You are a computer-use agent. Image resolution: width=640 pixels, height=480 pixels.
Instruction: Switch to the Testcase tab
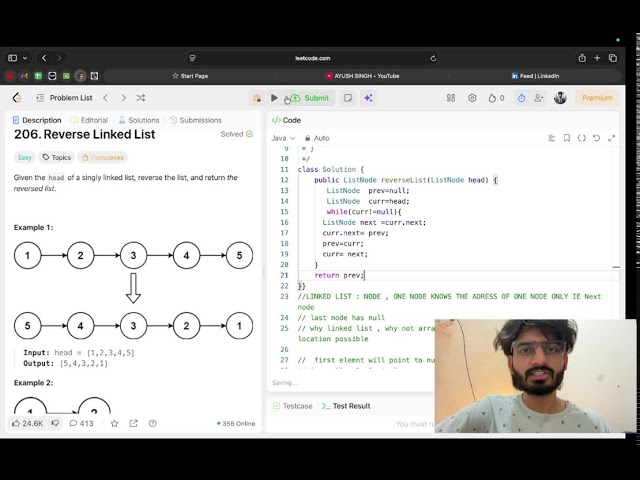(x=293, y=406)
